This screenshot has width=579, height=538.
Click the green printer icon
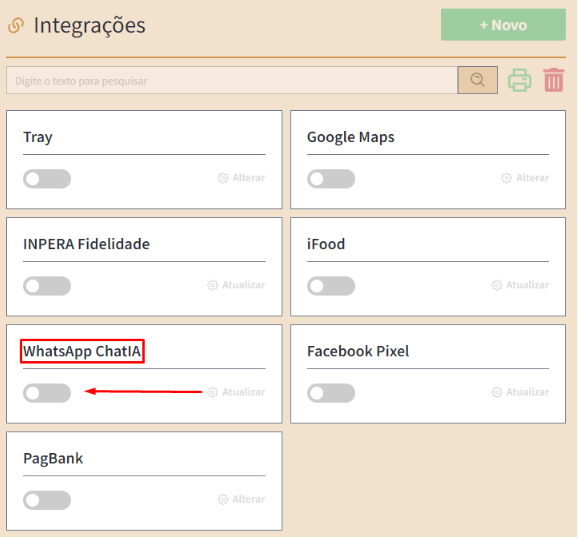520,80
